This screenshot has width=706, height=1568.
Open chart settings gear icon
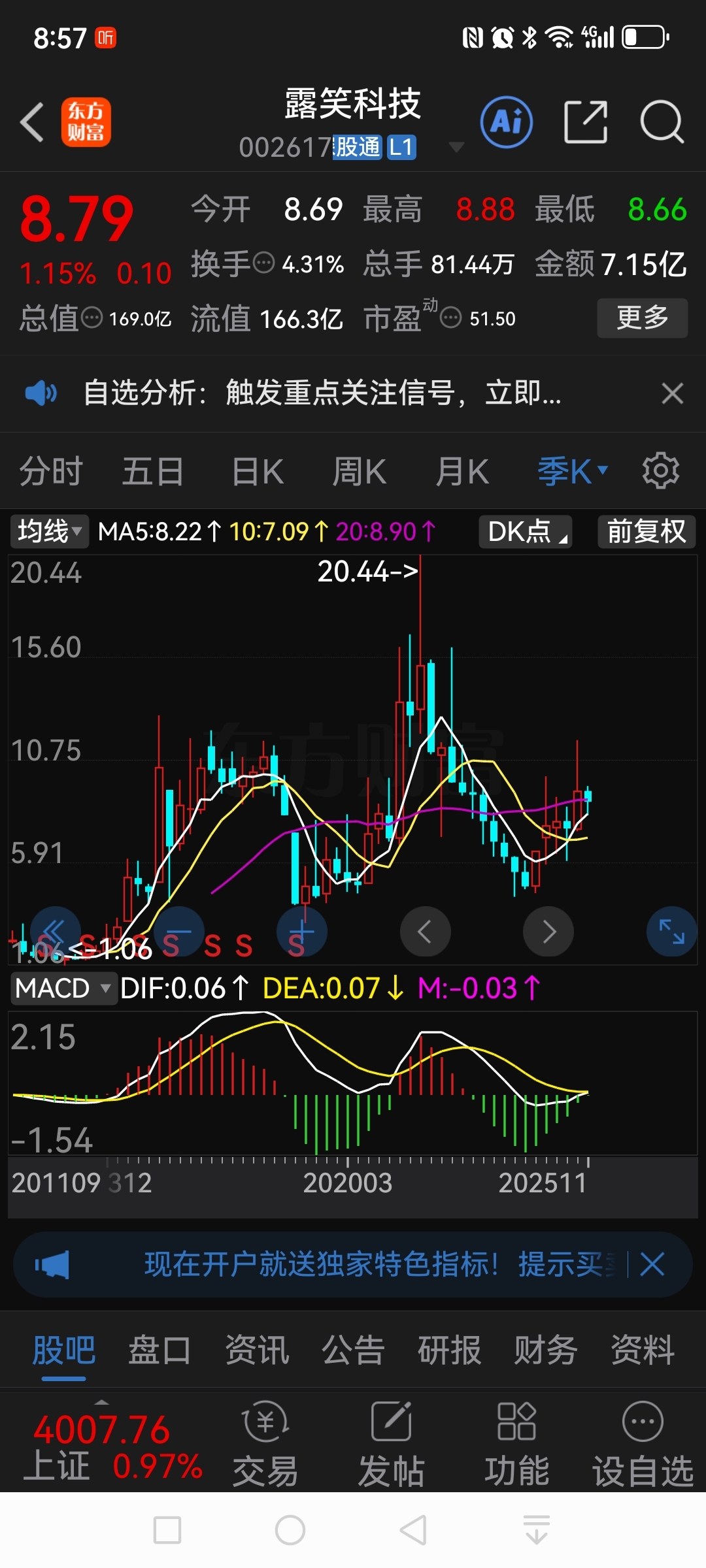660,470
